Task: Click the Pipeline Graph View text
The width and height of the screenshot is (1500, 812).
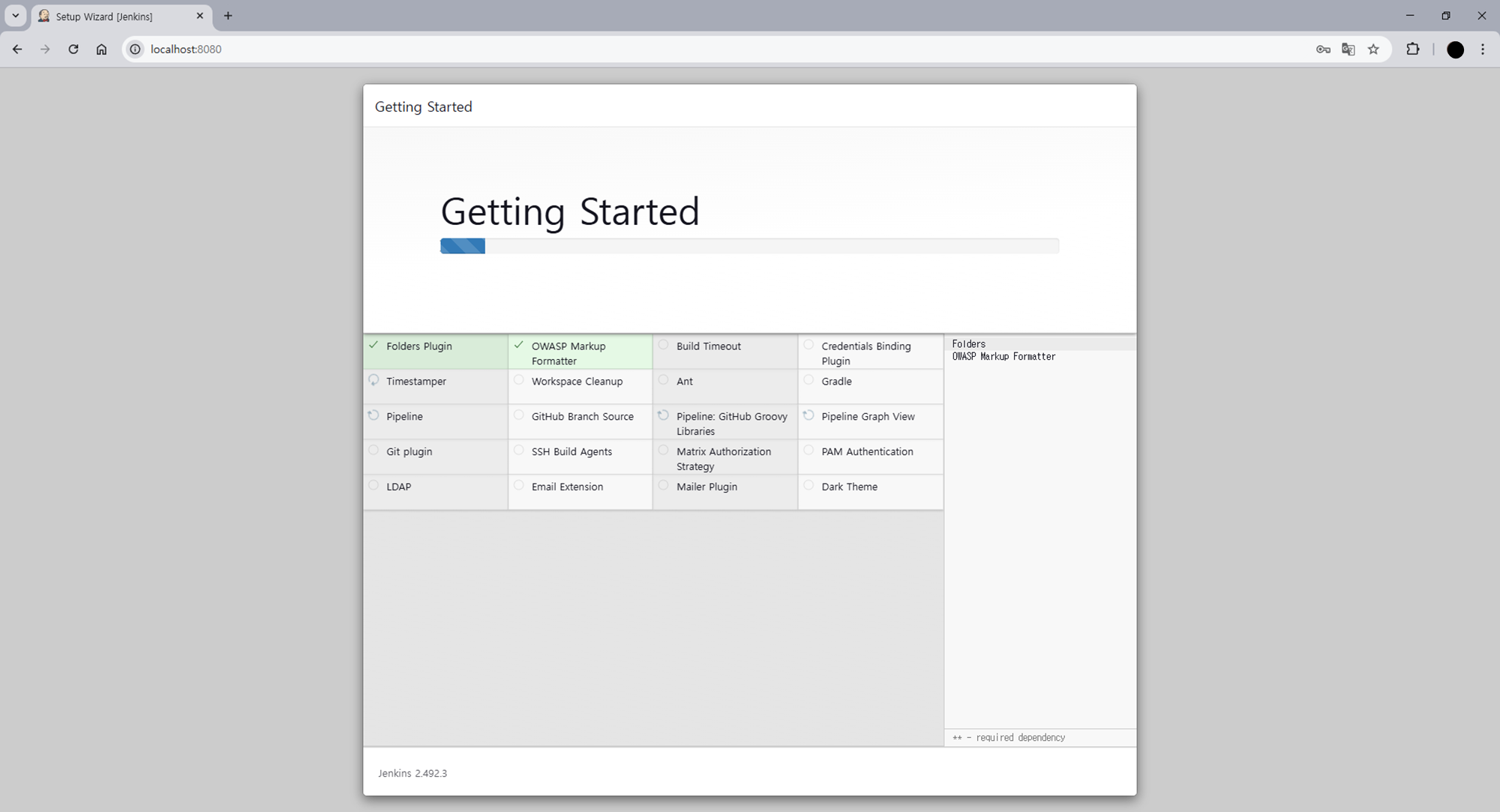Action: click(868, 417)
